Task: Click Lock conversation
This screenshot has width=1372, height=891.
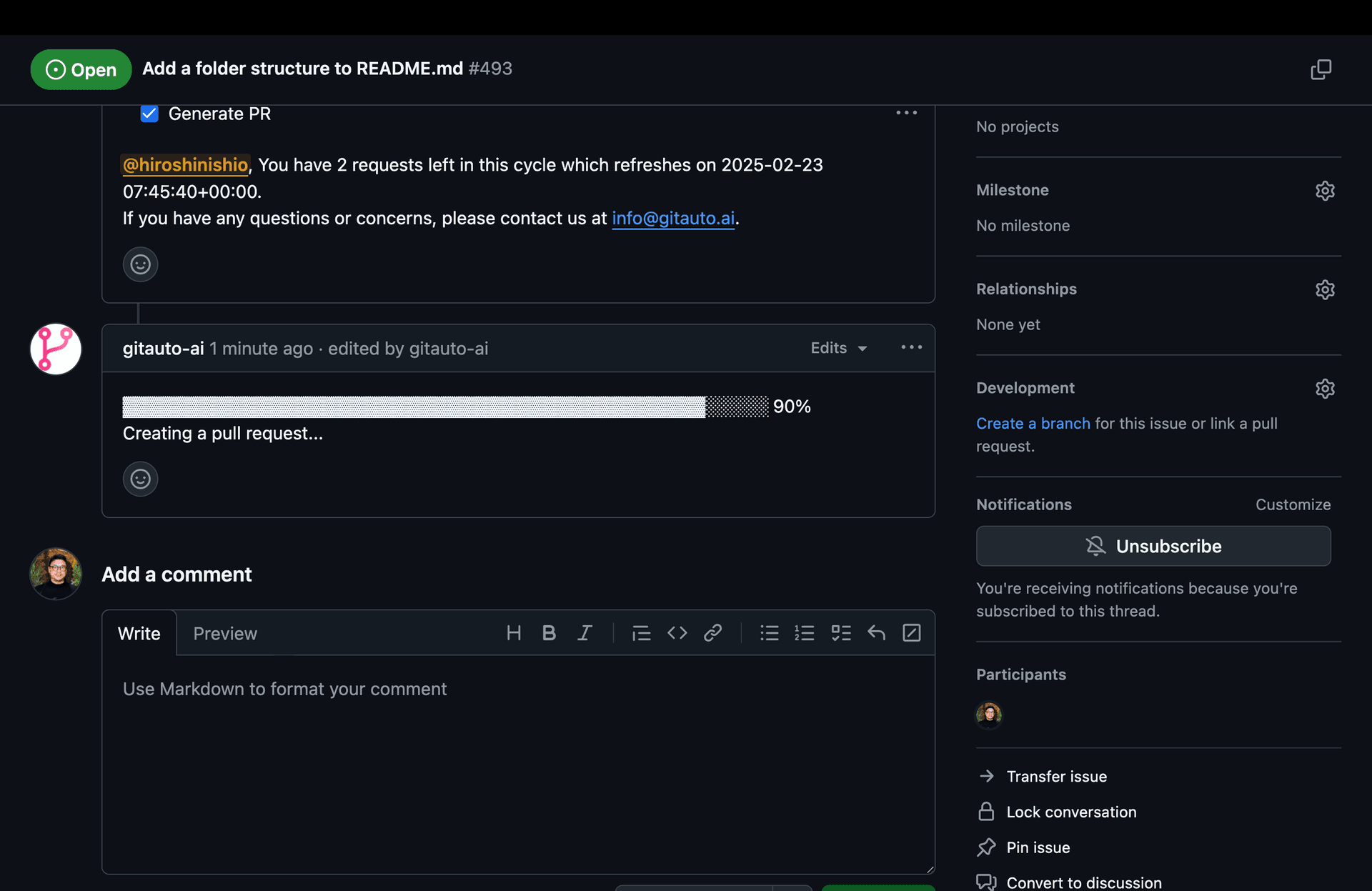Action: pos(1071,812)
